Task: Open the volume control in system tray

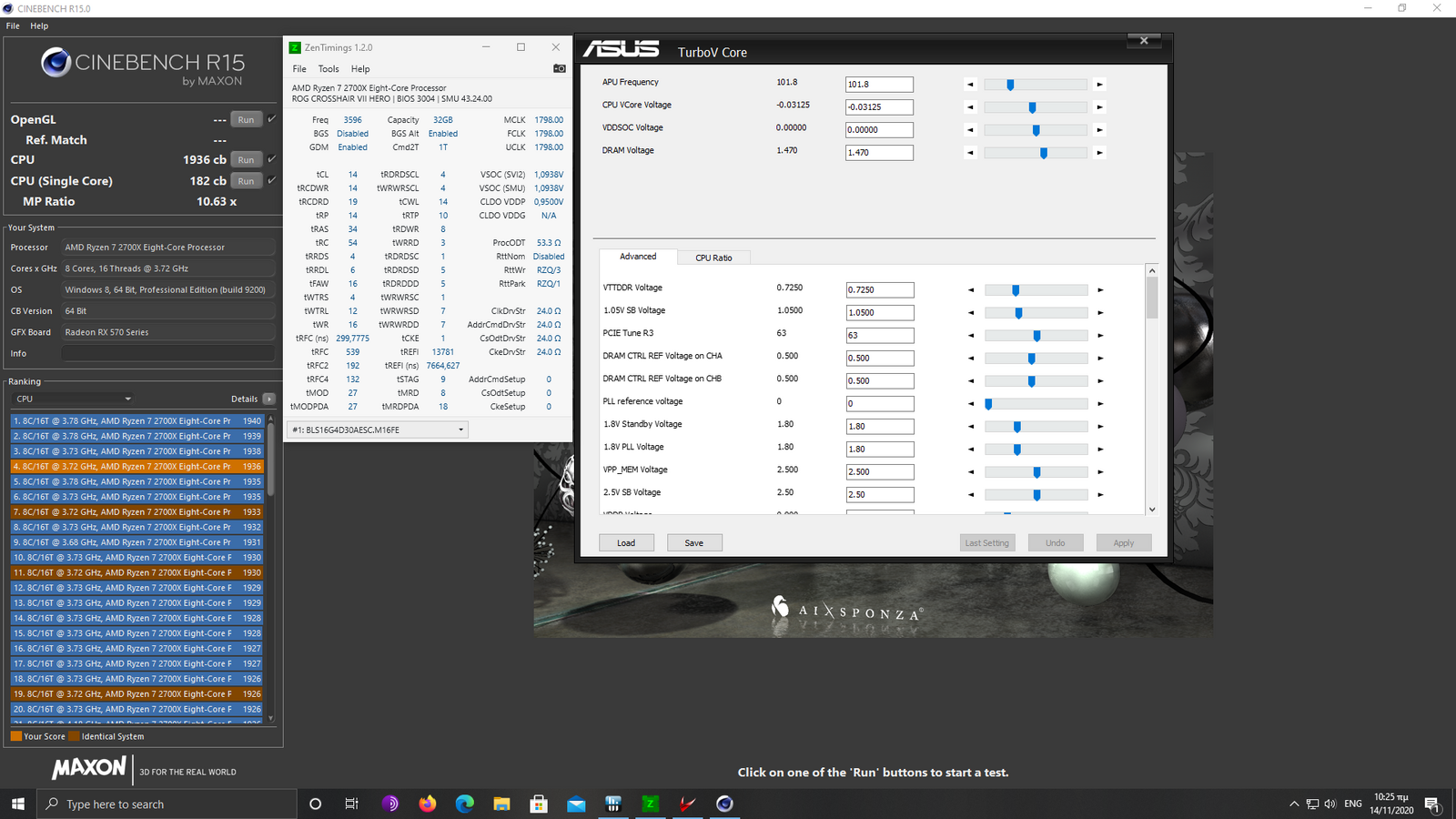Action: tap(1330, 804)
